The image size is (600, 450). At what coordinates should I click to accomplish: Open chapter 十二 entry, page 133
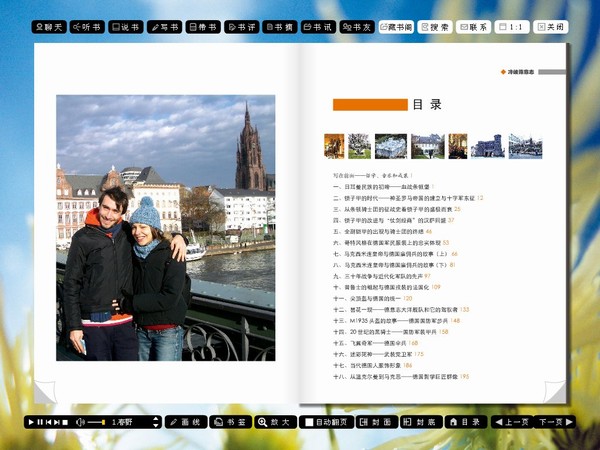tap(401, 310)
